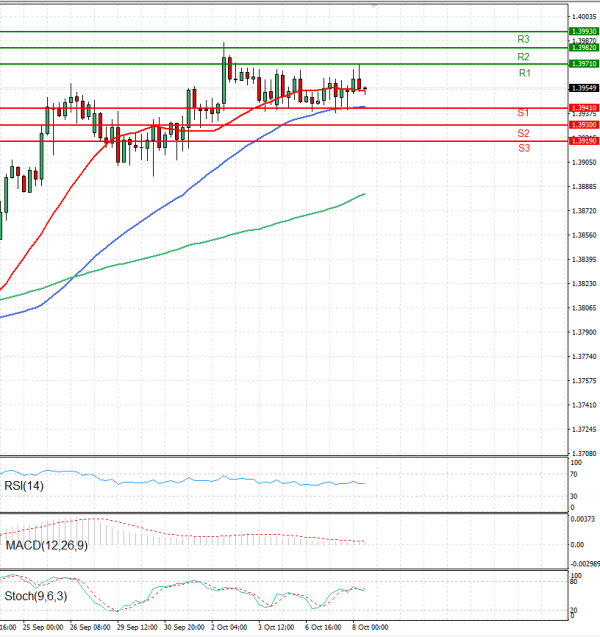Image resolution: width=600 pixels, height=637 pixels.
Task: Click the 1.39300 support price tag
Action: (583, 124)
